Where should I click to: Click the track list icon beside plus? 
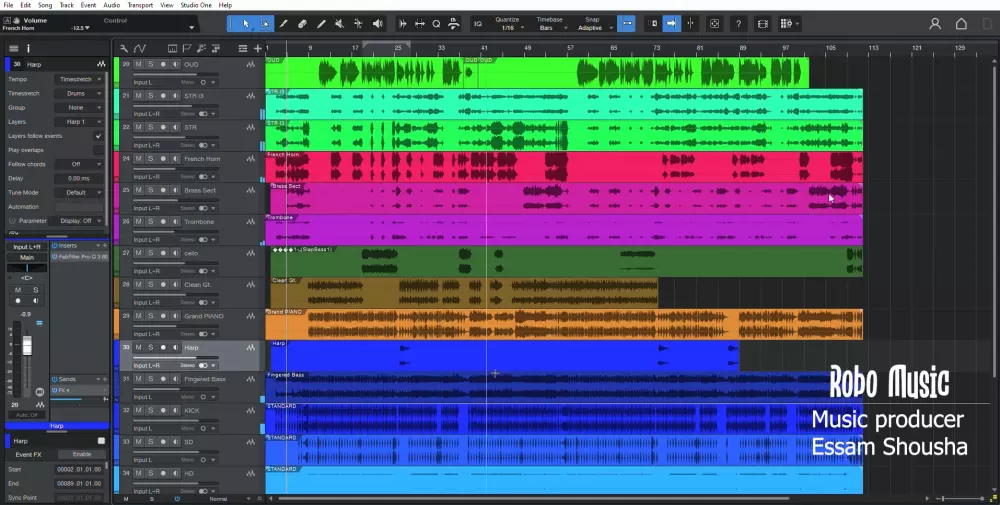tap(243, 48)
